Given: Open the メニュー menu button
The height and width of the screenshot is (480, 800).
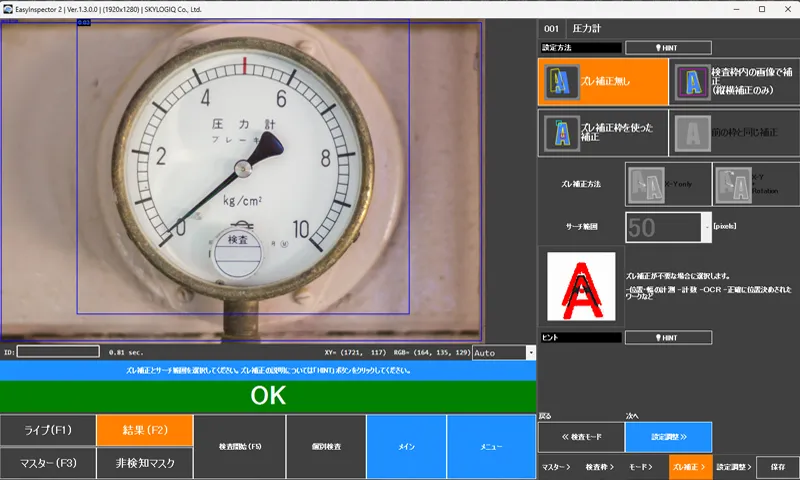Looking at the screenshot, I should coord(491,446).
